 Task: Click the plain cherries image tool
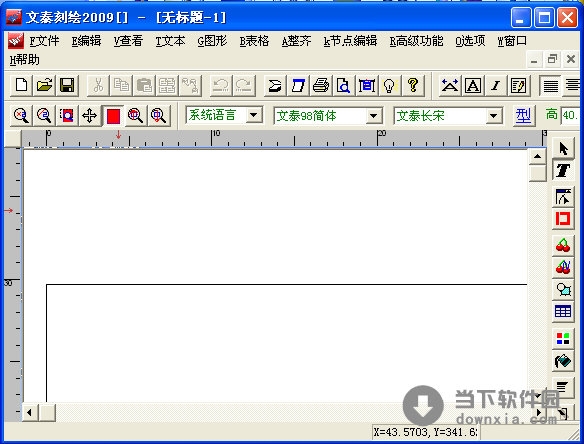(x=563, y=245)
